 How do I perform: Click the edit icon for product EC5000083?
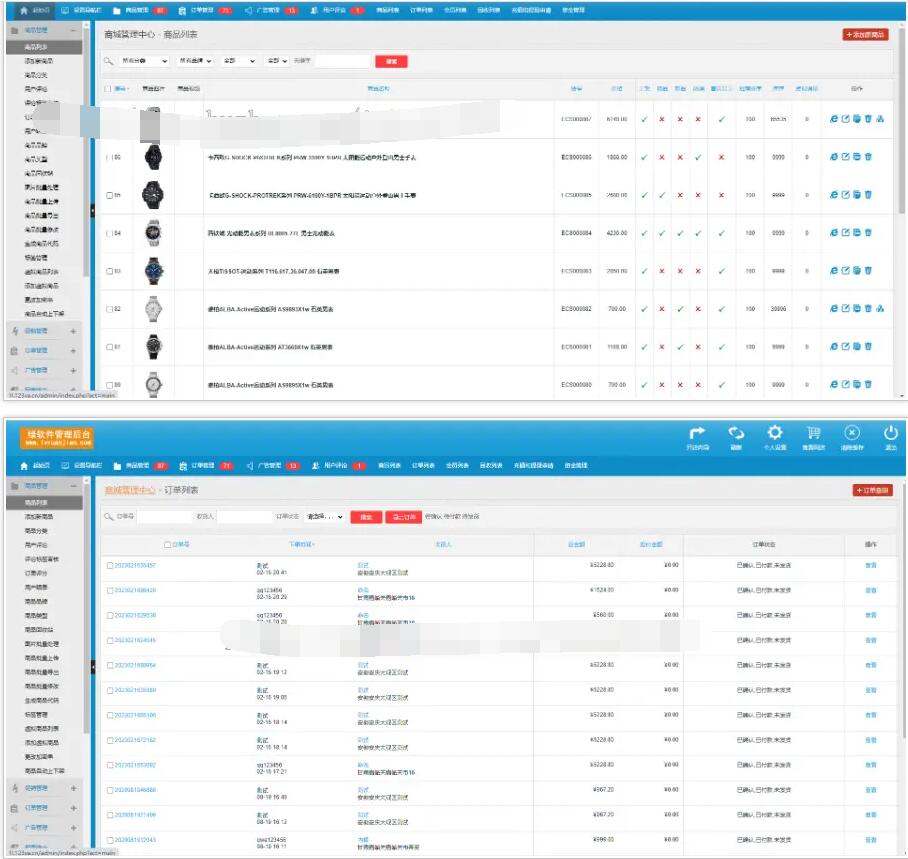[845, 271]
